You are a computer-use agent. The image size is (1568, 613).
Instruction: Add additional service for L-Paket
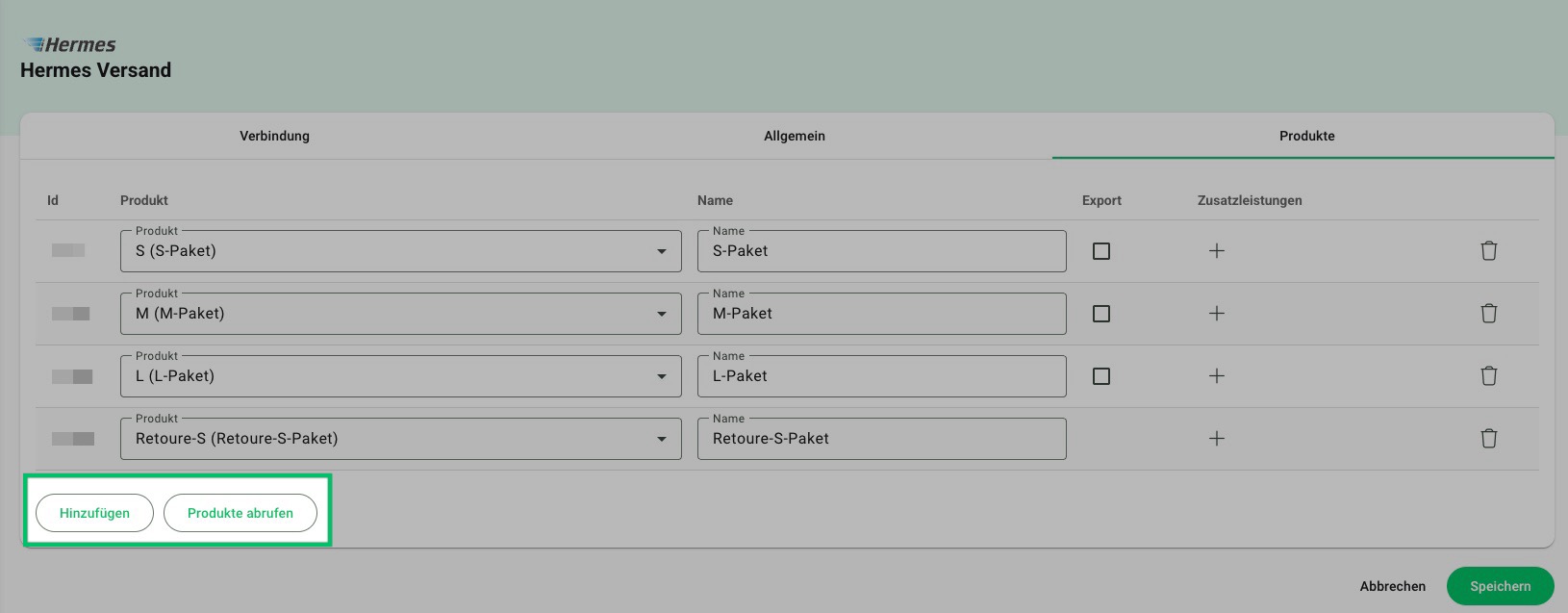click(x=1216, y=376)
